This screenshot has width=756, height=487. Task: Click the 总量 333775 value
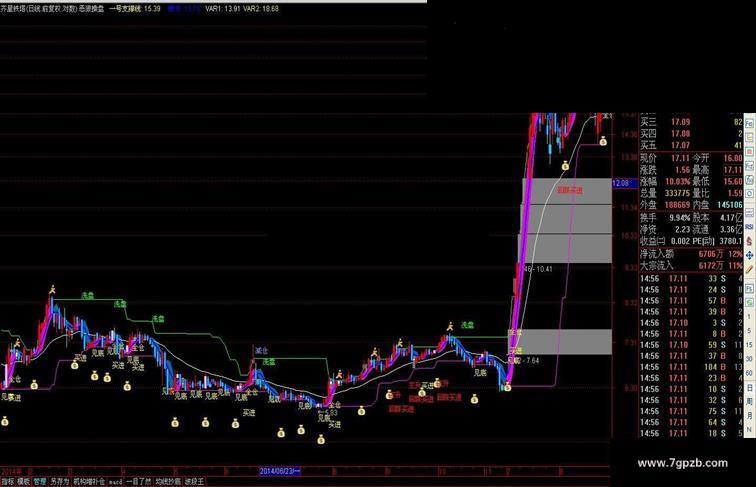tap(677, 193)
